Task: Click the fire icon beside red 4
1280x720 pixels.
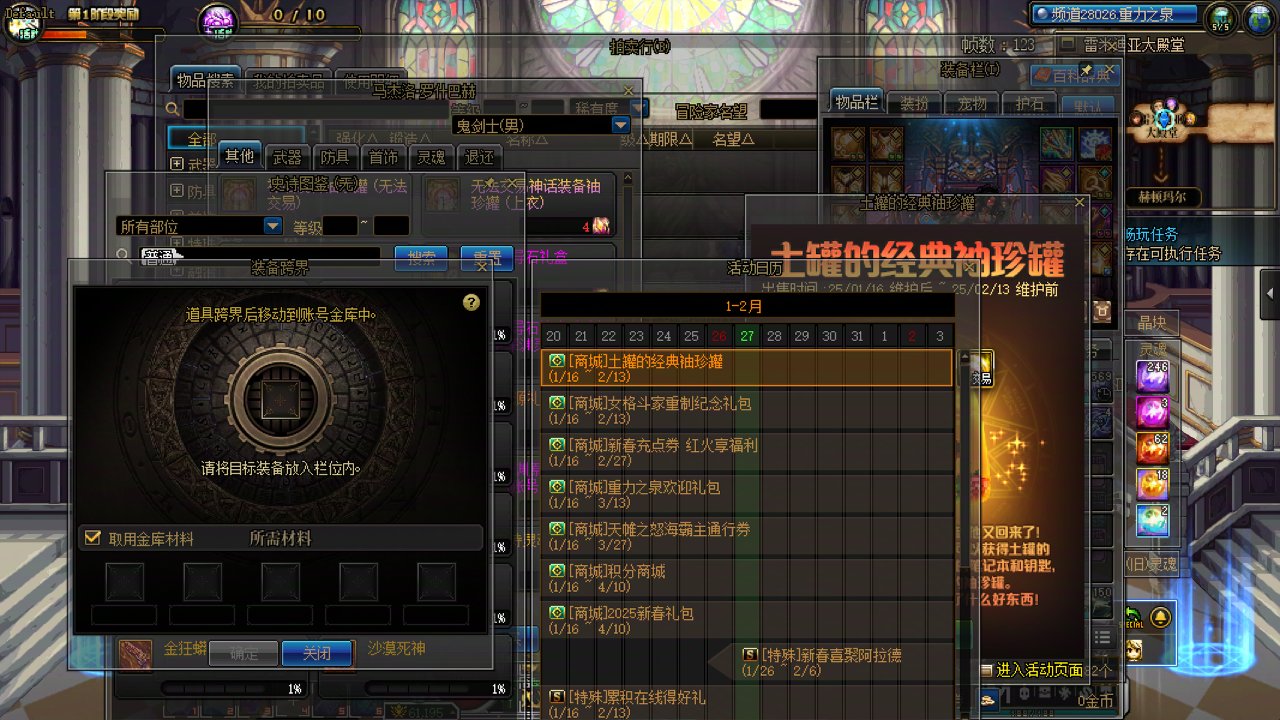Action: tap(600, 226)
